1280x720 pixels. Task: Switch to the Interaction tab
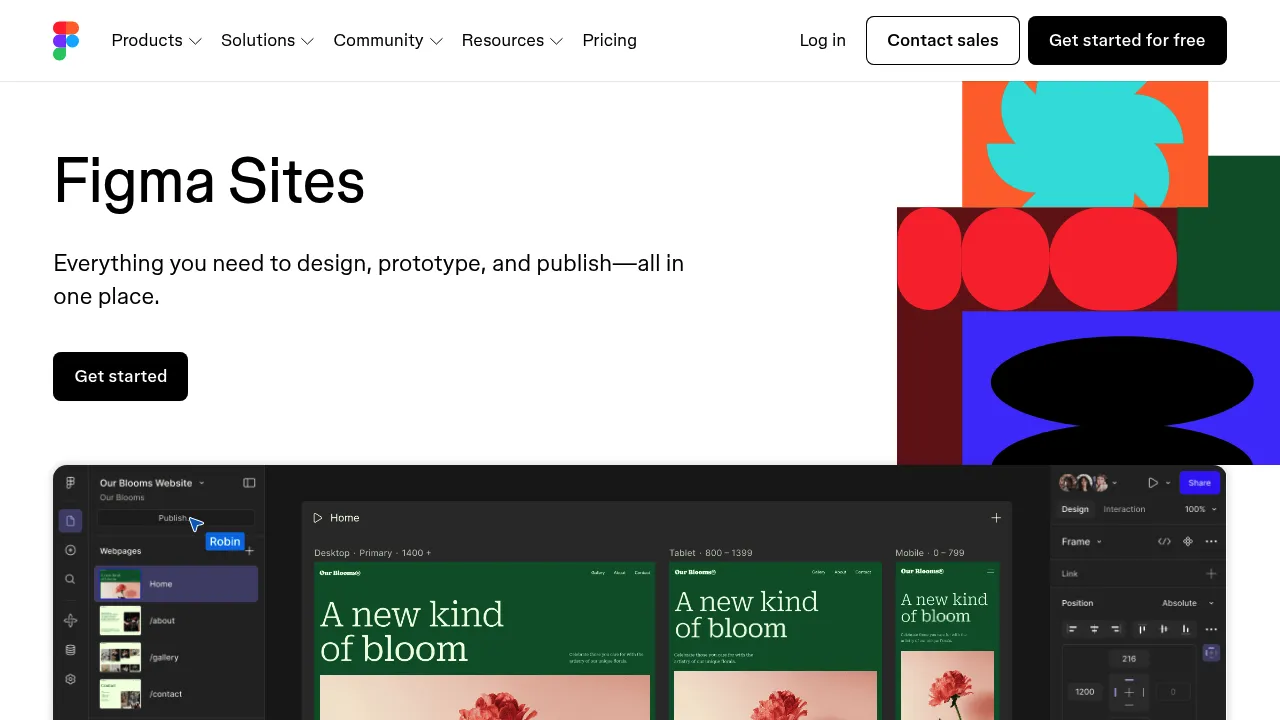(1124, 510)
